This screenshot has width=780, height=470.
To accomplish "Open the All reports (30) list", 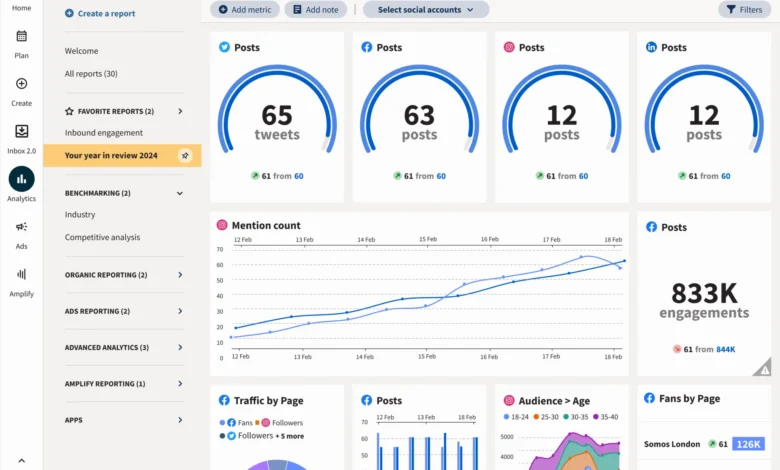I will (x=91, y=74).
